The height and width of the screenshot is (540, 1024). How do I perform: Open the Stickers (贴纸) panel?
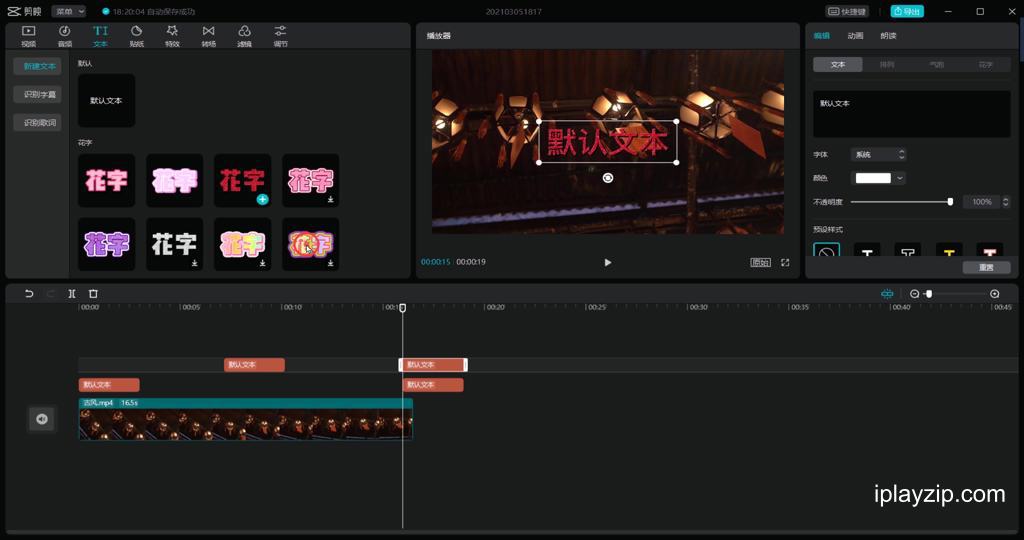(x=136, y=36)
